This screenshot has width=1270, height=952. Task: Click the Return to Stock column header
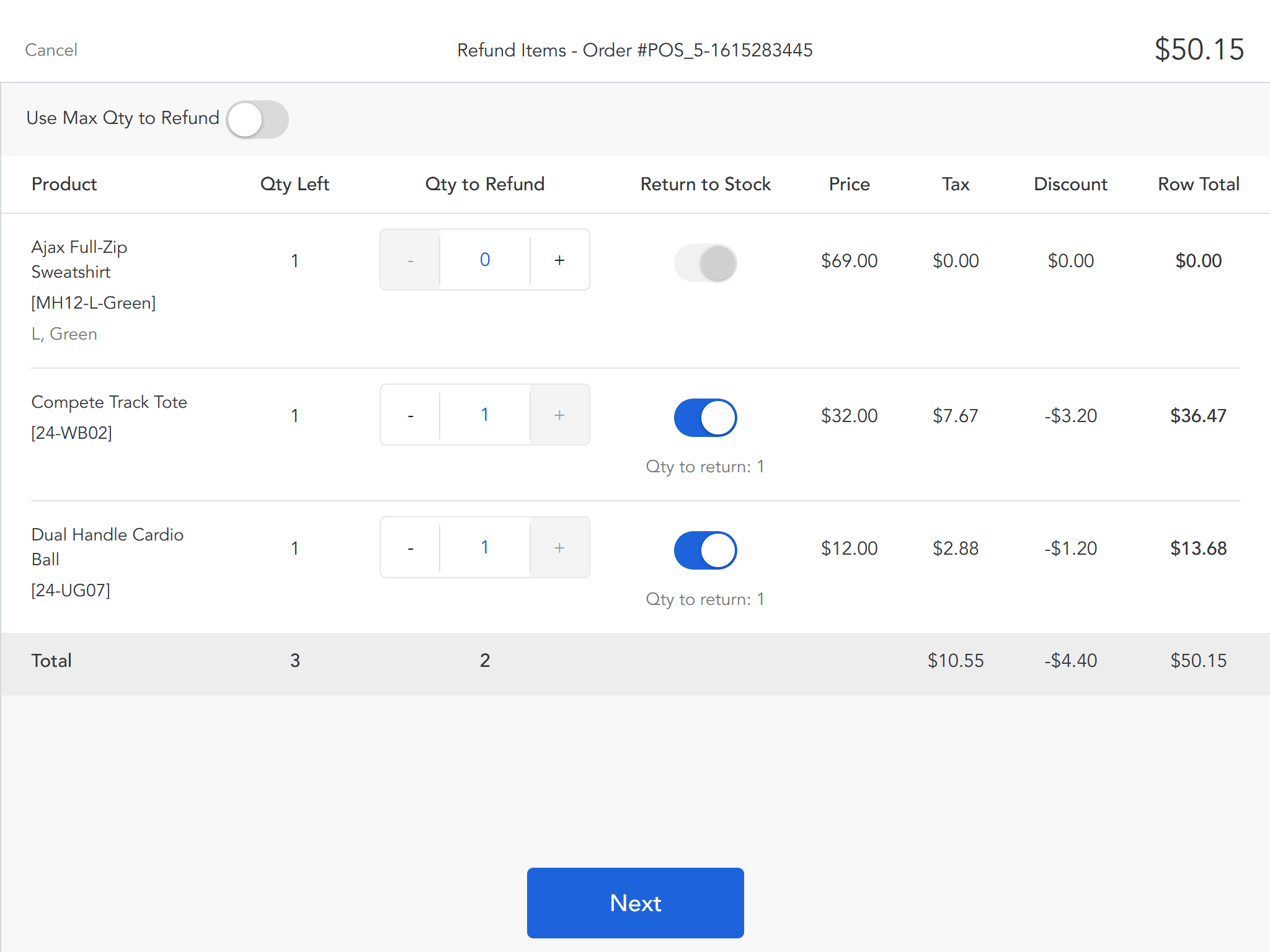click(x=705, y=184)
